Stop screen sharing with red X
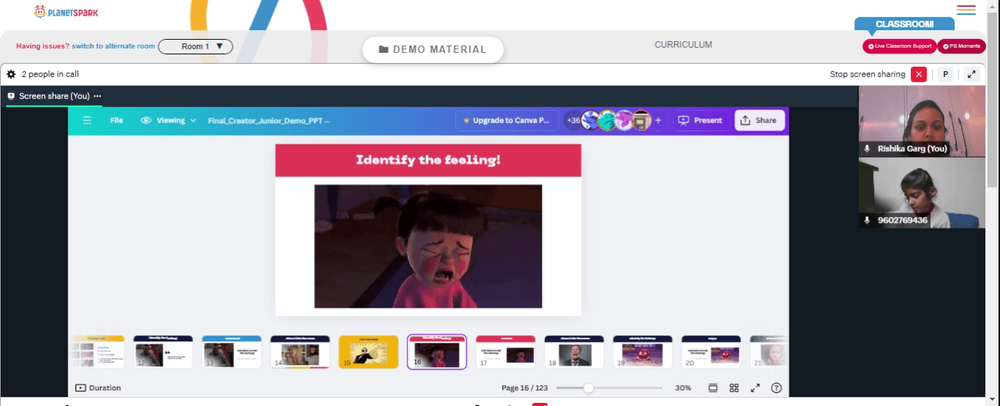 (918, 74)
